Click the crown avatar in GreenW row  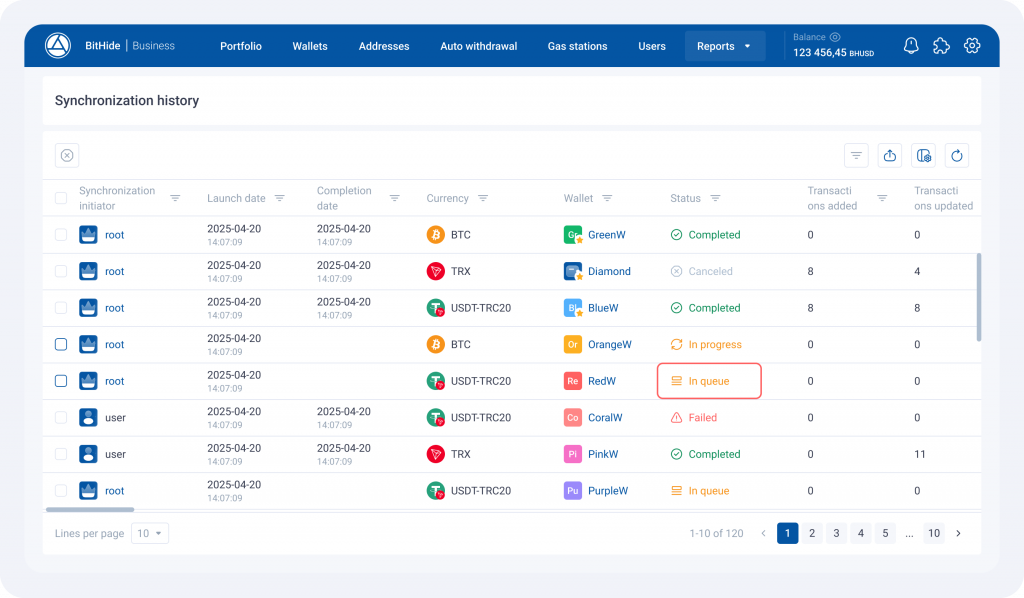coord(88,234)
